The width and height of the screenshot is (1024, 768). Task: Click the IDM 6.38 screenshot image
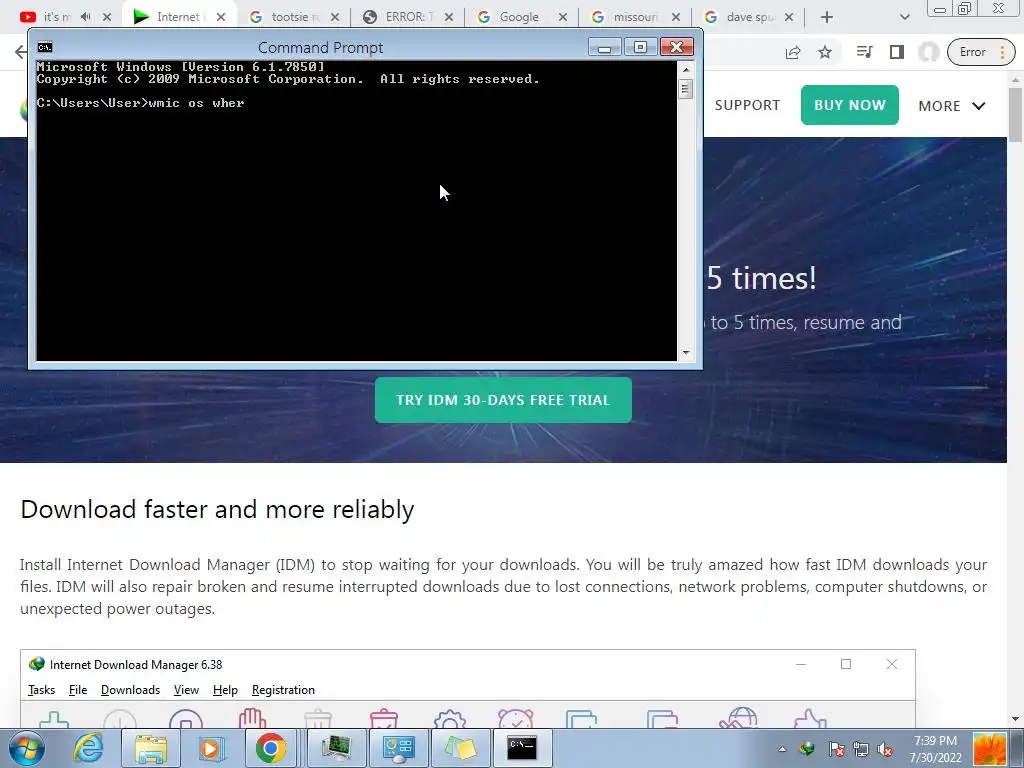(468, 688)
